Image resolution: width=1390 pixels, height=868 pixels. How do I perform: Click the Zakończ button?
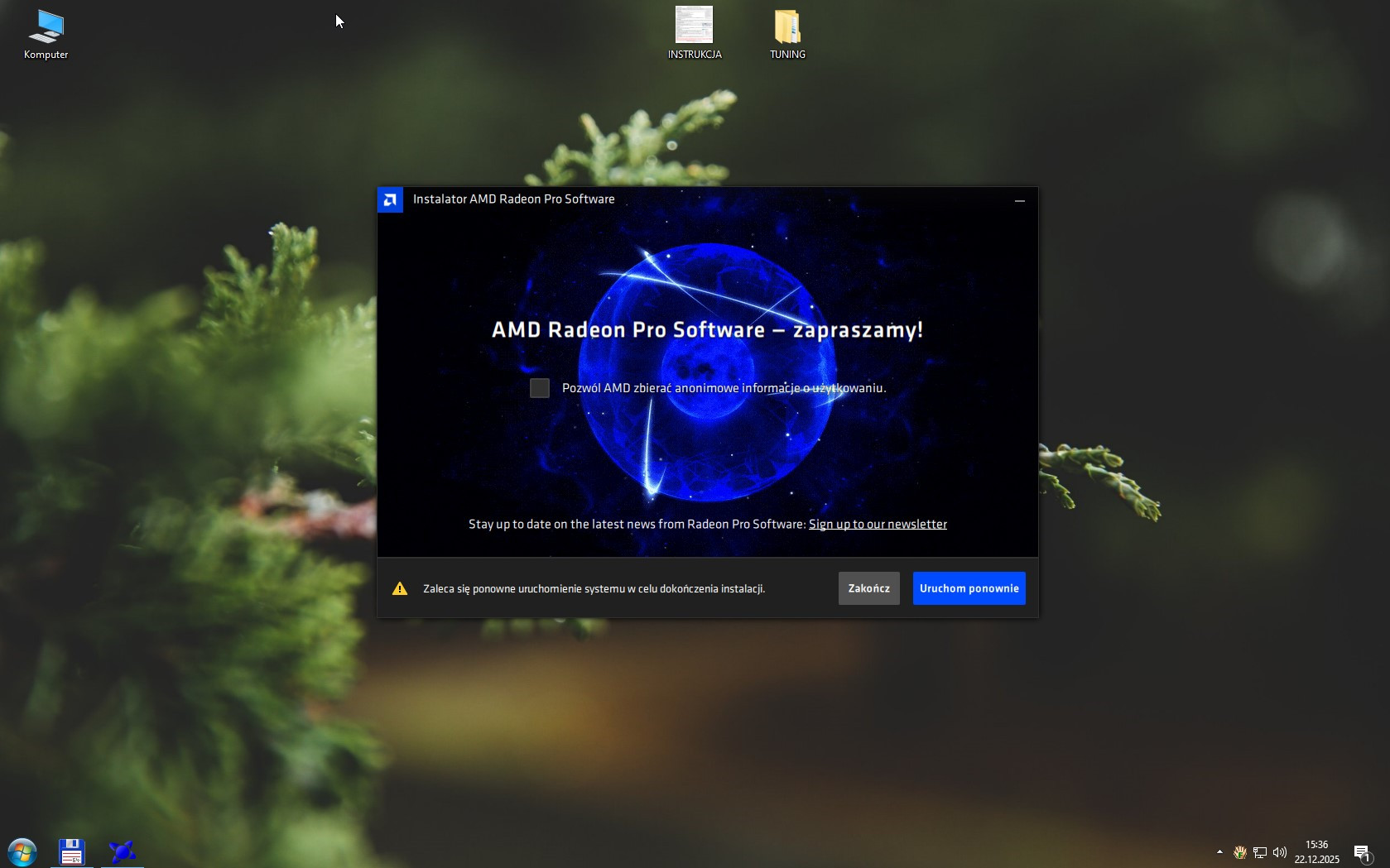point(868,588)
